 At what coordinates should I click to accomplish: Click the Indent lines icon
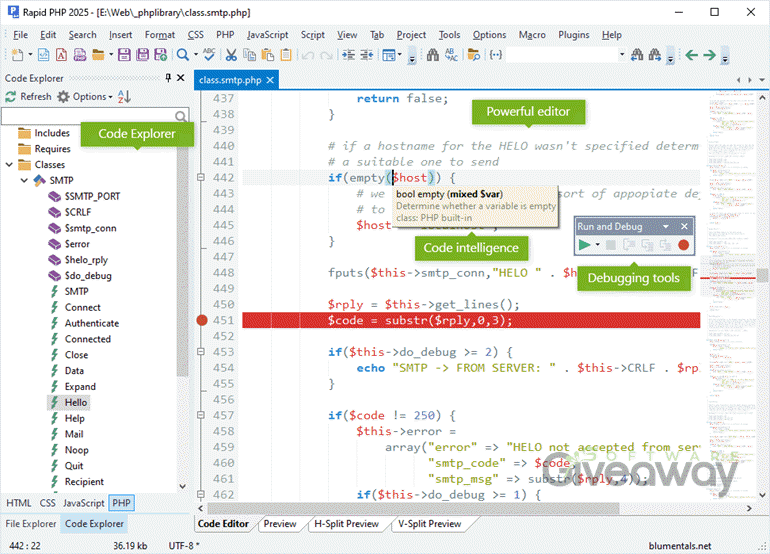349,55
